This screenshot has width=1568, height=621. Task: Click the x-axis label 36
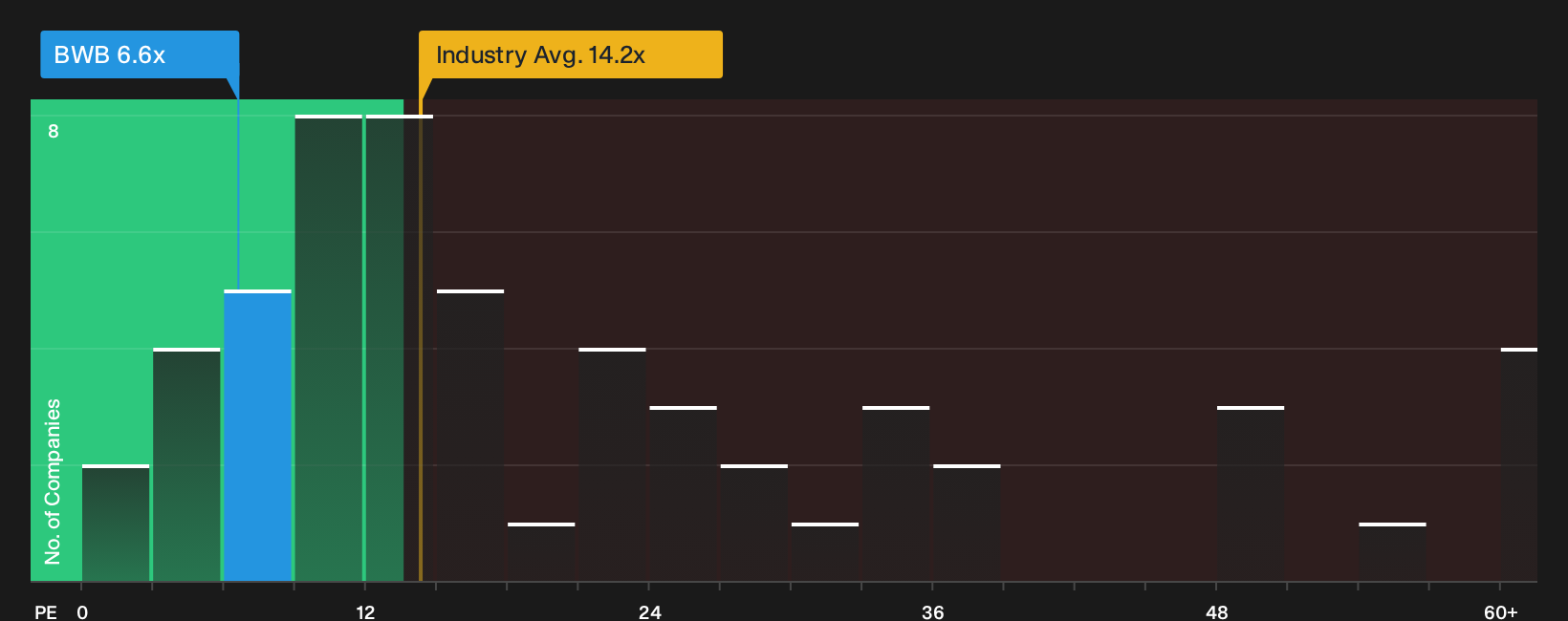click(x=933, y=611)
